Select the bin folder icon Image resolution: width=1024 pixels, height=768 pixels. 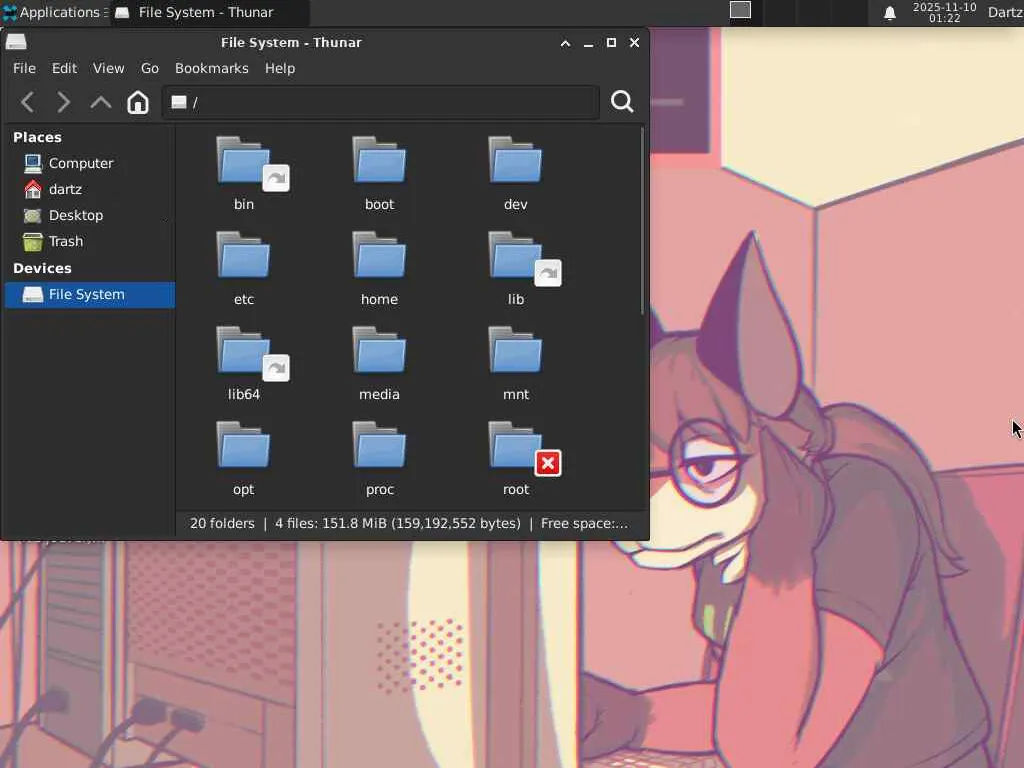(x=244, y=161)
